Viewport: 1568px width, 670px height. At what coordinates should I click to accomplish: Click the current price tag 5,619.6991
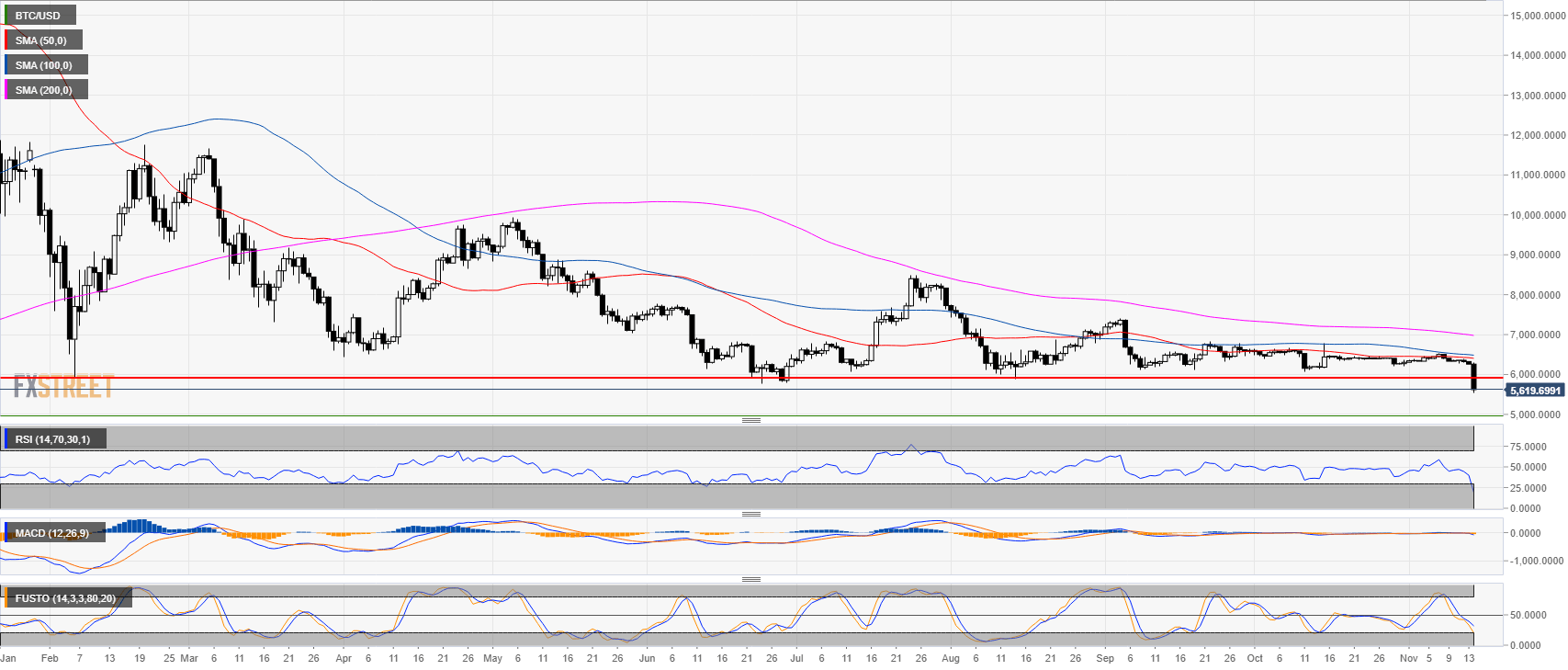pyautogui.click(x=1534, y=391)
